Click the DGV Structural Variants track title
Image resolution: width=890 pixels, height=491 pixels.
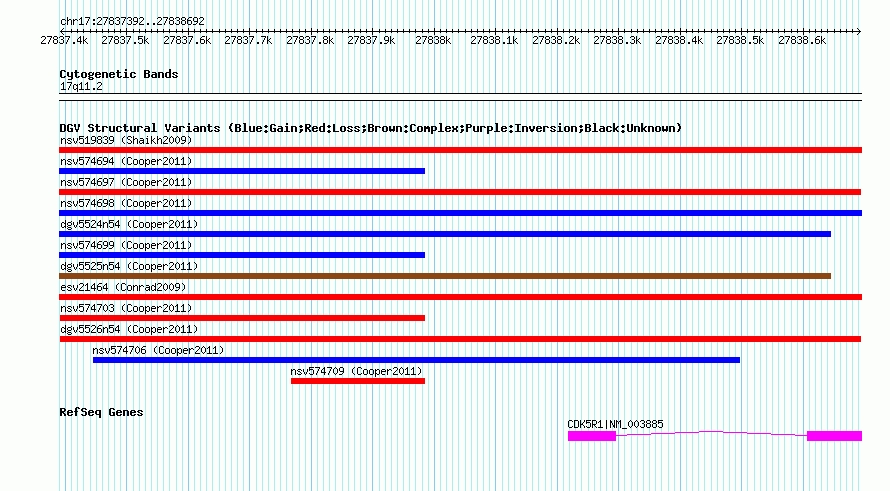(x=370, y=128)
